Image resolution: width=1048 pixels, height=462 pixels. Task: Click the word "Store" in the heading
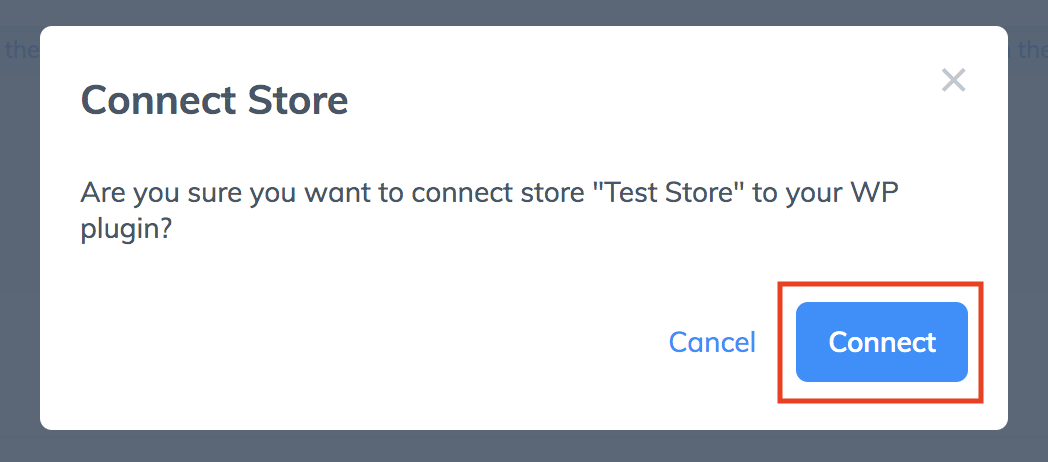pyautogui.click(x=297, y=100)
